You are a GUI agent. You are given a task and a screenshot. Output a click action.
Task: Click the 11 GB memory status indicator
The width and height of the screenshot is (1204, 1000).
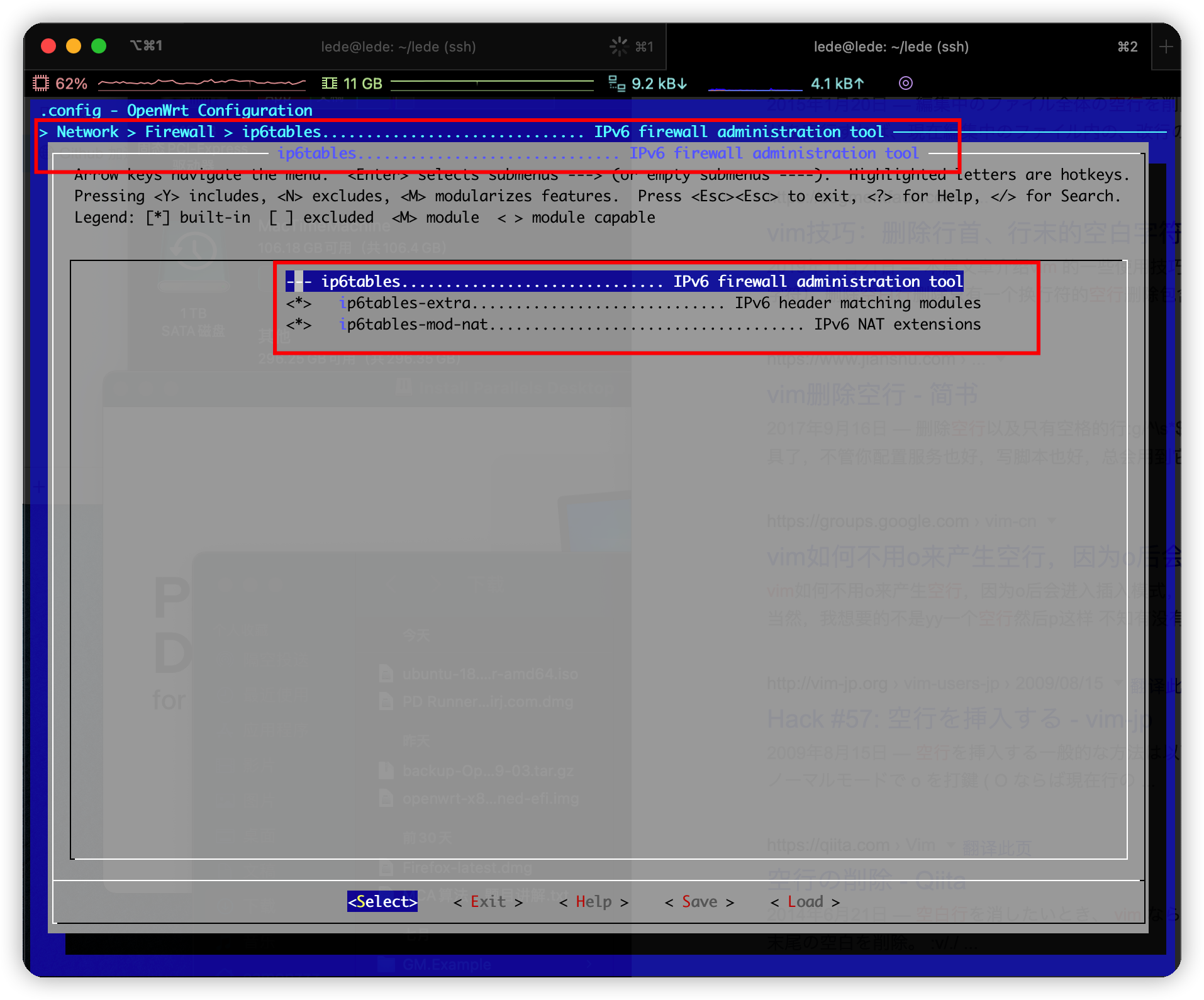[352, 83]
